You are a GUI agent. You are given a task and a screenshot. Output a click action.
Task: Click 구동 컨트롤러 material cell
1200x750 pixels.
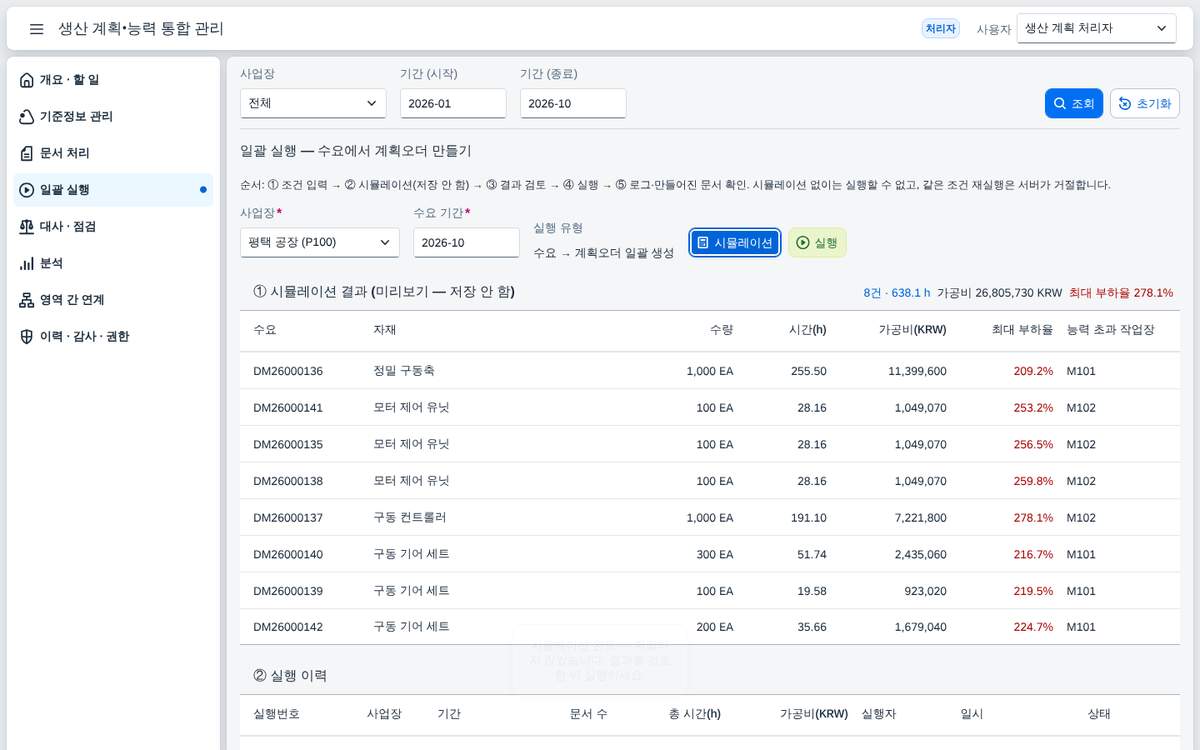(410, 517)
